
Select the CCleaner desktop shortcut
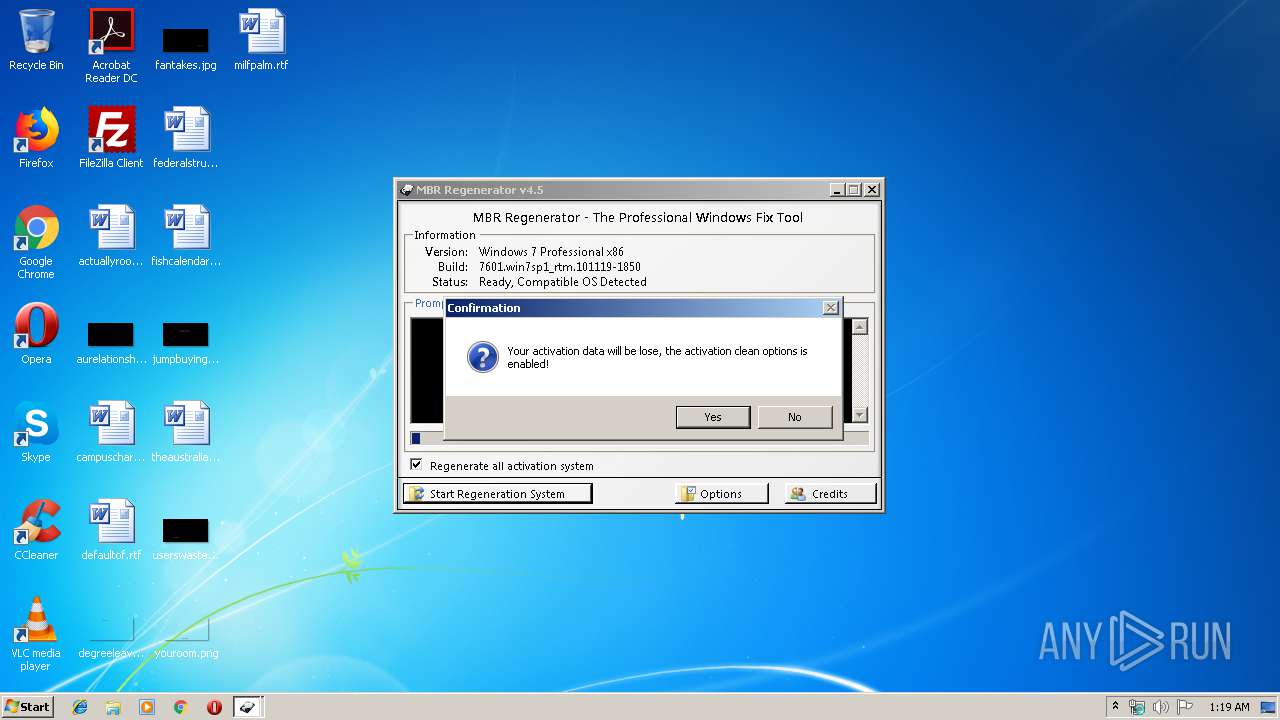pyautogui.click(x=36, y=530)
